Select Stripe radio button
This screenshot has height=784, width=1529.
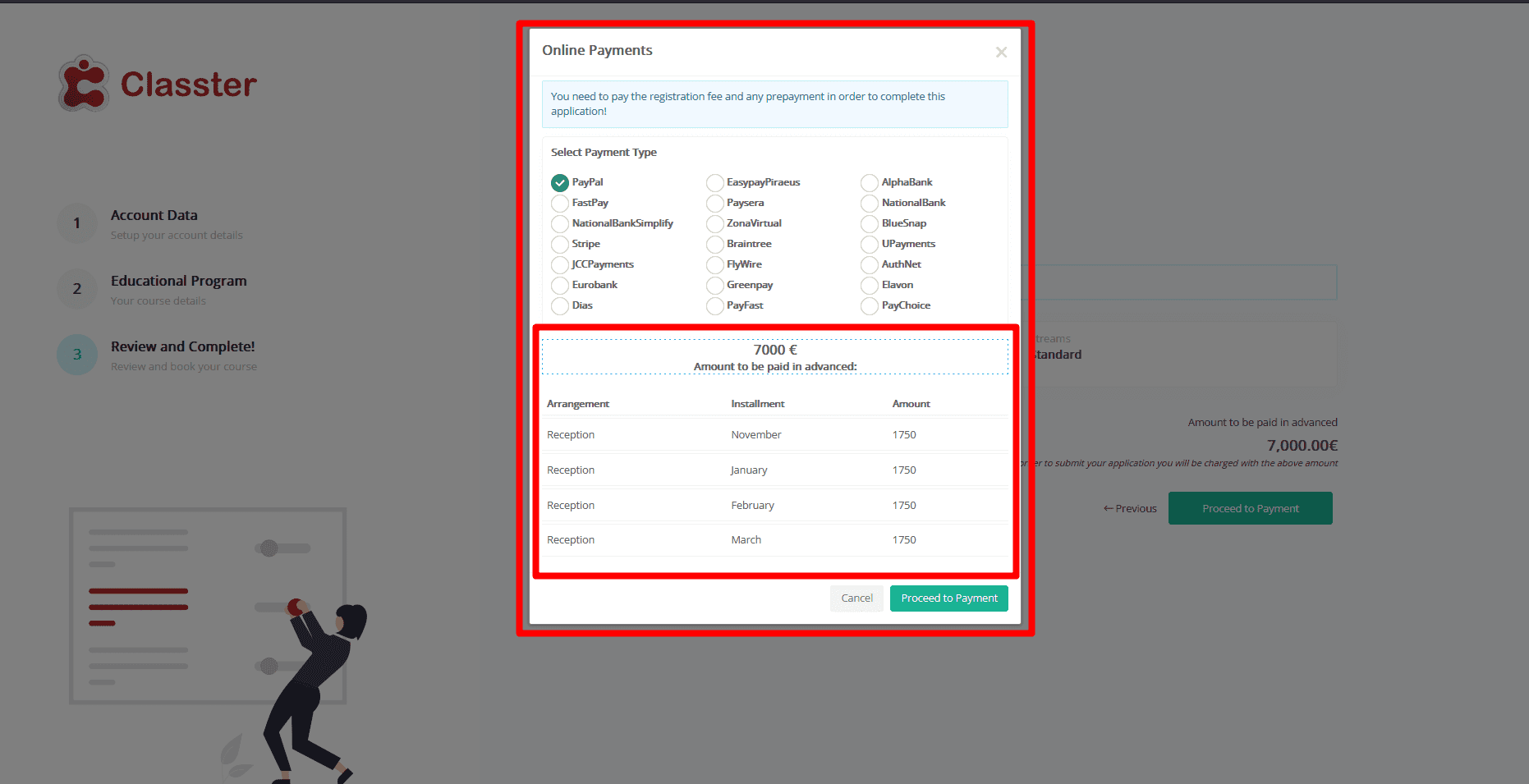tap(560, 244)
